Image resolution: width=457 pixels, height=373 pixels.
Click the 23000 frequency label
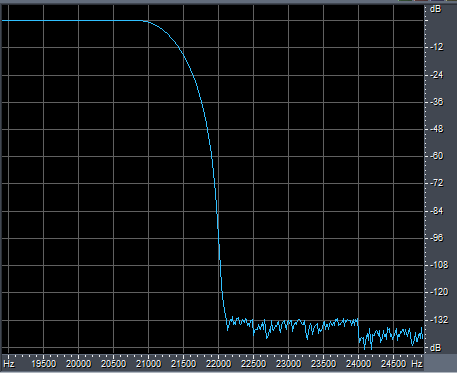288,363
